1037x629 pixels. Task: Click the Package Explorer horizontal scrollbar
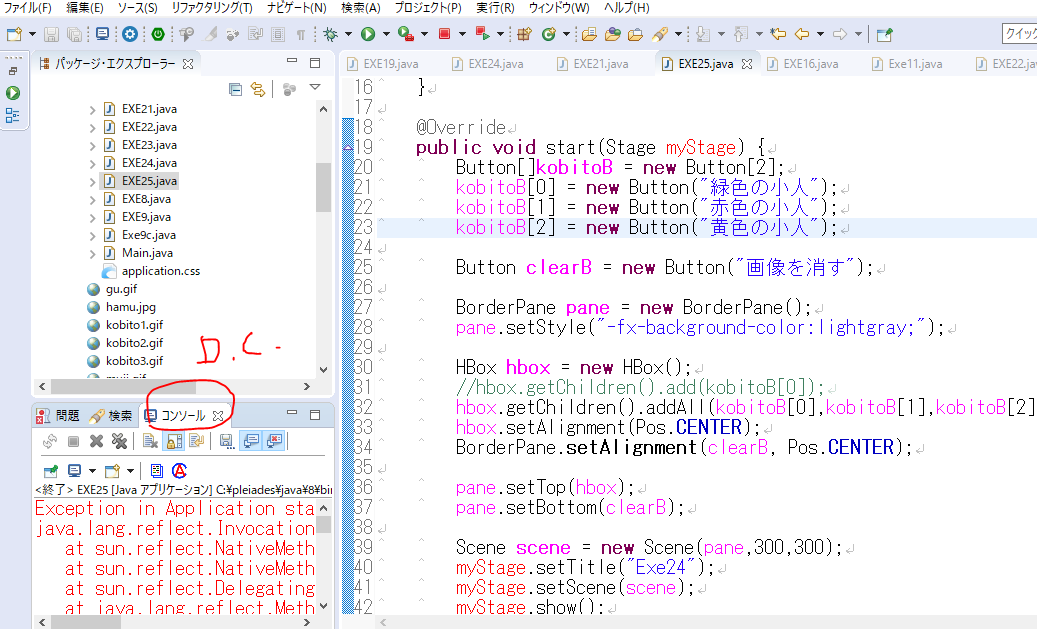pos(123,386)
